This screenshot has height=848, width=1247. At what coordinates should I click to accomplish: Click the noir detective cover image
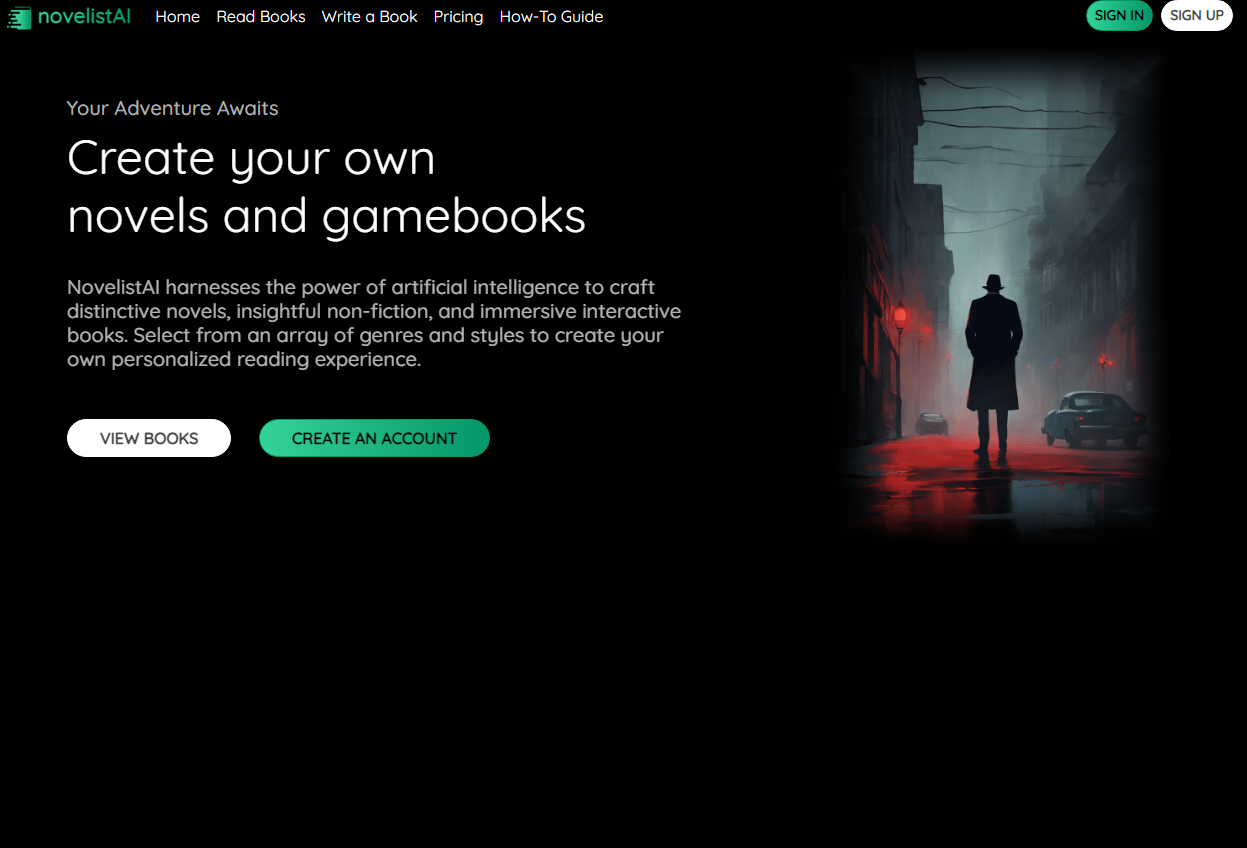[1003, 295]
